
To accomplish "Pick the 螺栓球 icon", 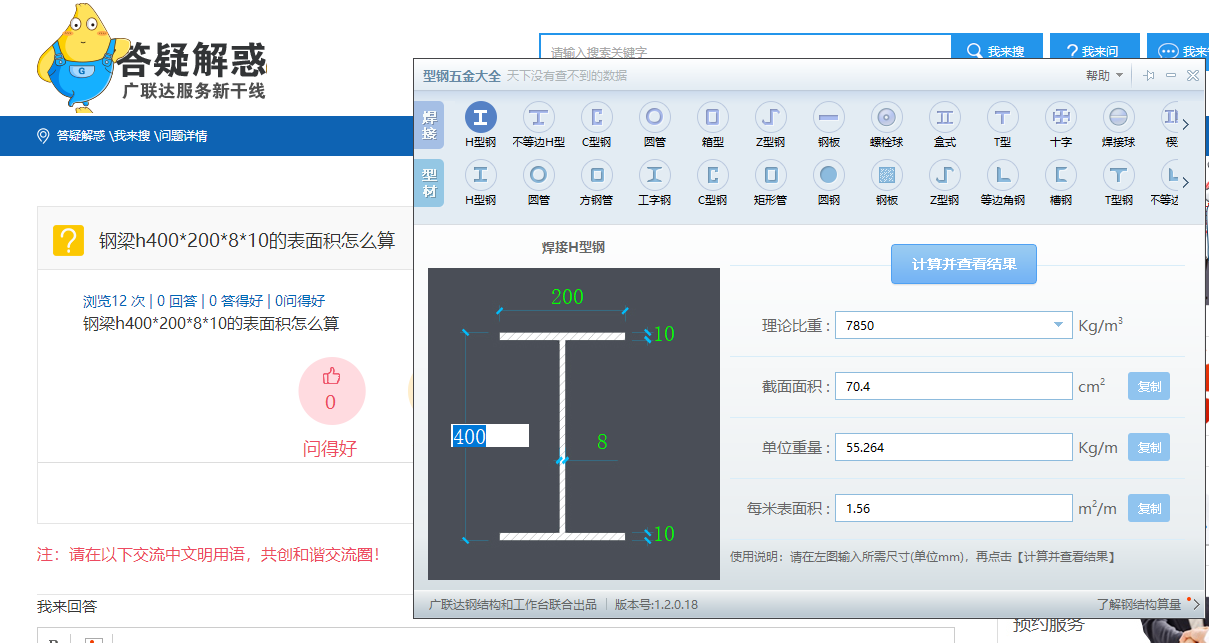I will coord(887,117).
